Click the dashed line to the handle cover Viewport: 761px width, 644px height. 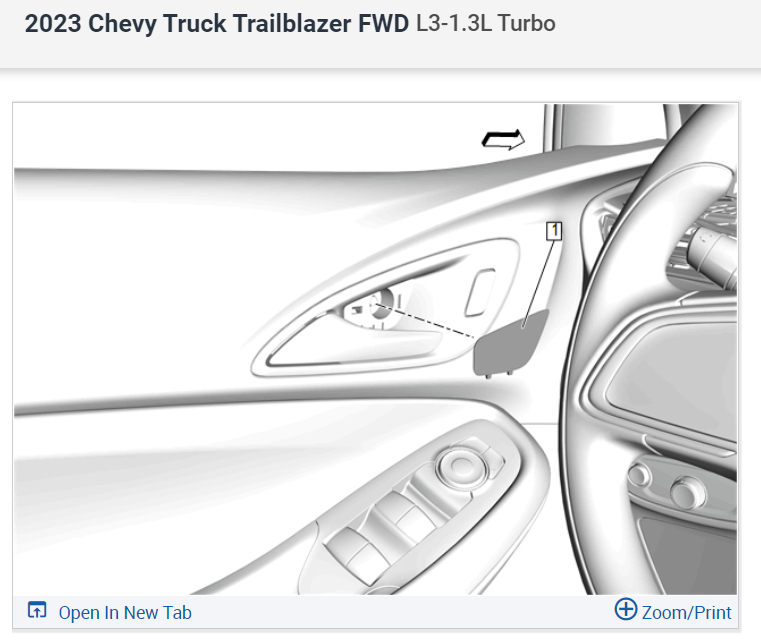426,320
